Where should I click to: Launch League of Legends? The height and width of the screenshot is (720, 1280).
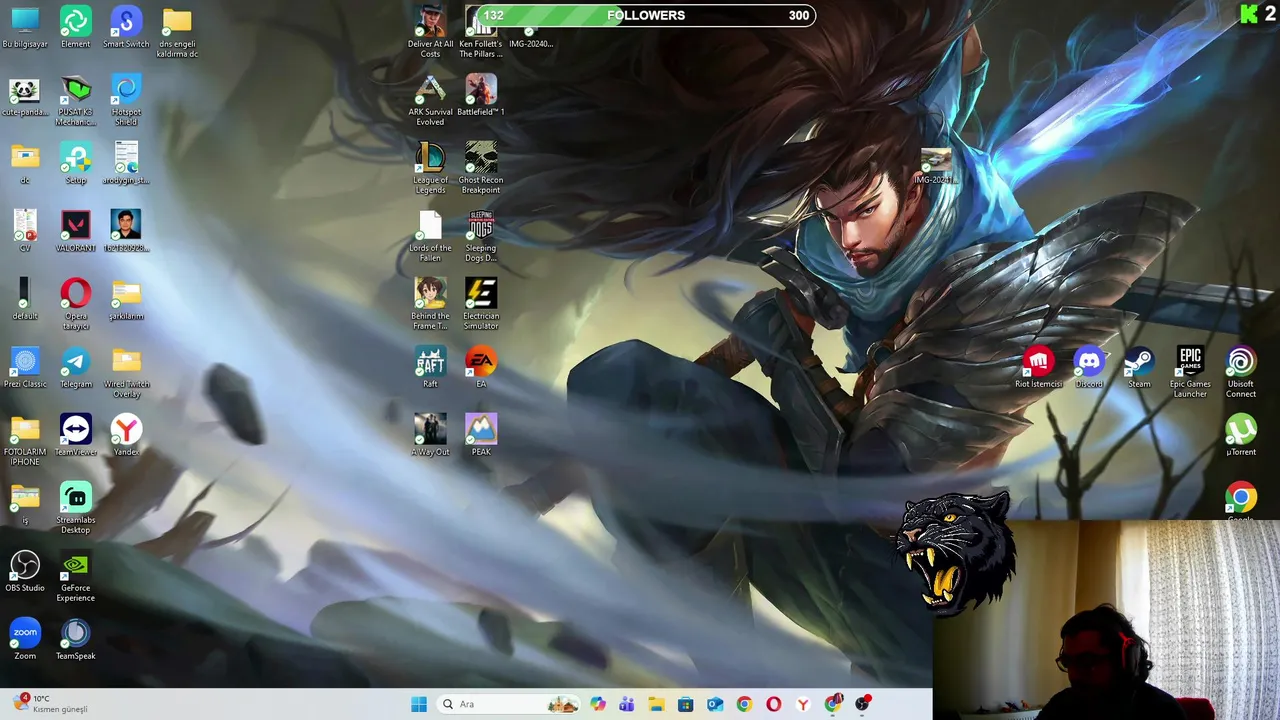click(x=430, y=168)
